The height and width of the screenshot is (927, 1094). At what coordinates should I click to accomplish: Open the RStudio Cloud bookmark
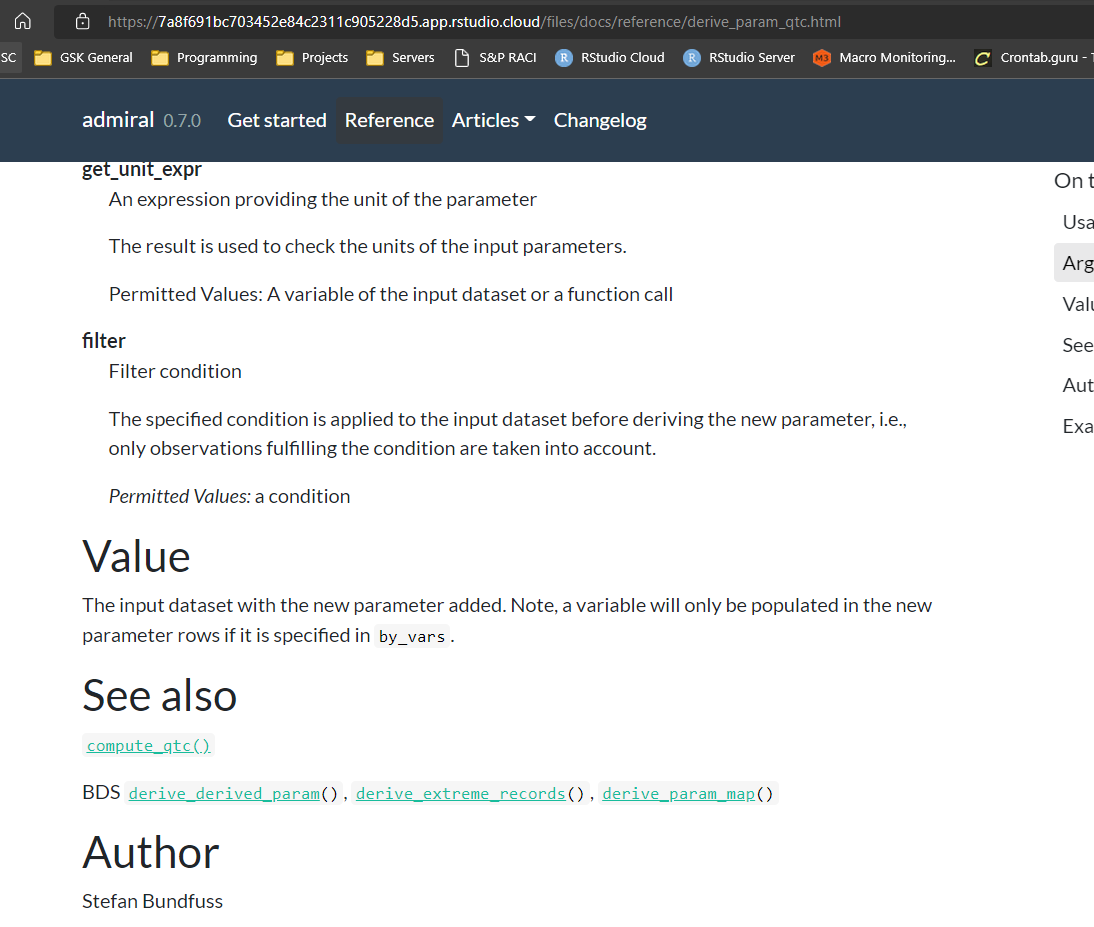609,57
